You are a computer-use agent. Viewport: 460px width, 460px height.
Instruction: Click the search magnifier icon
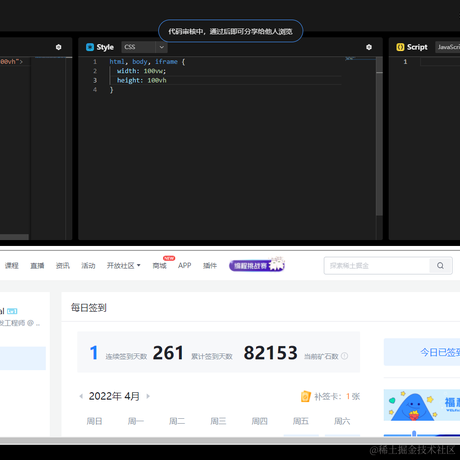point(440,266)
